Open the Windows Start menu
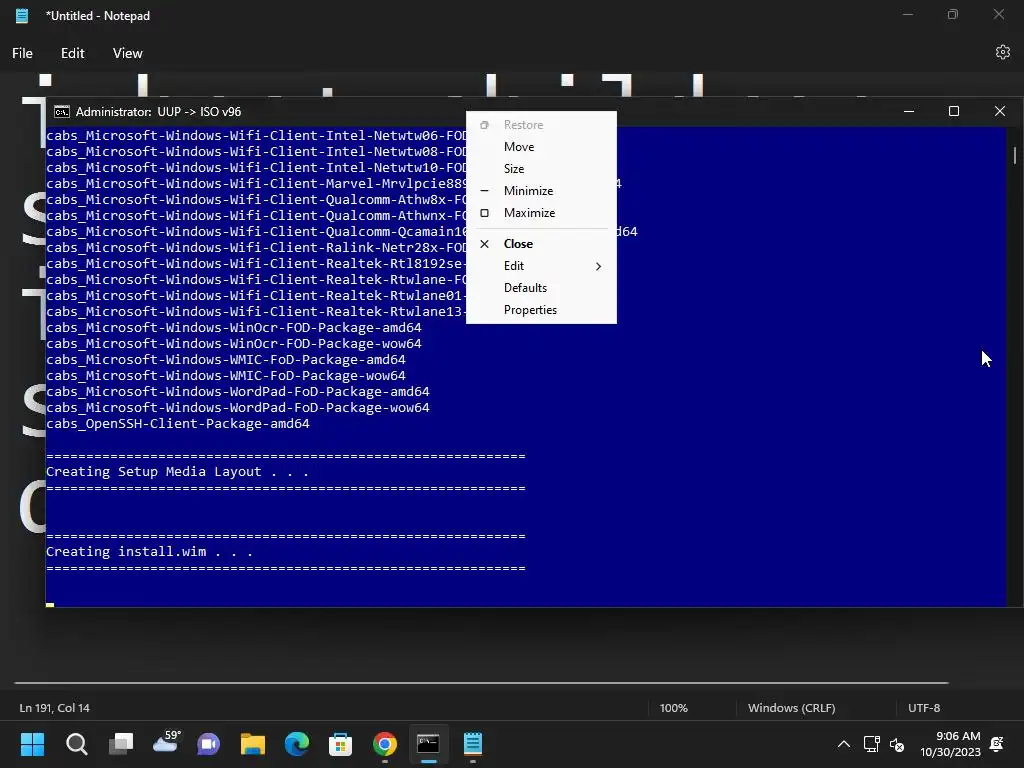This screenshot has height=768, width=1024. point(32,744)
